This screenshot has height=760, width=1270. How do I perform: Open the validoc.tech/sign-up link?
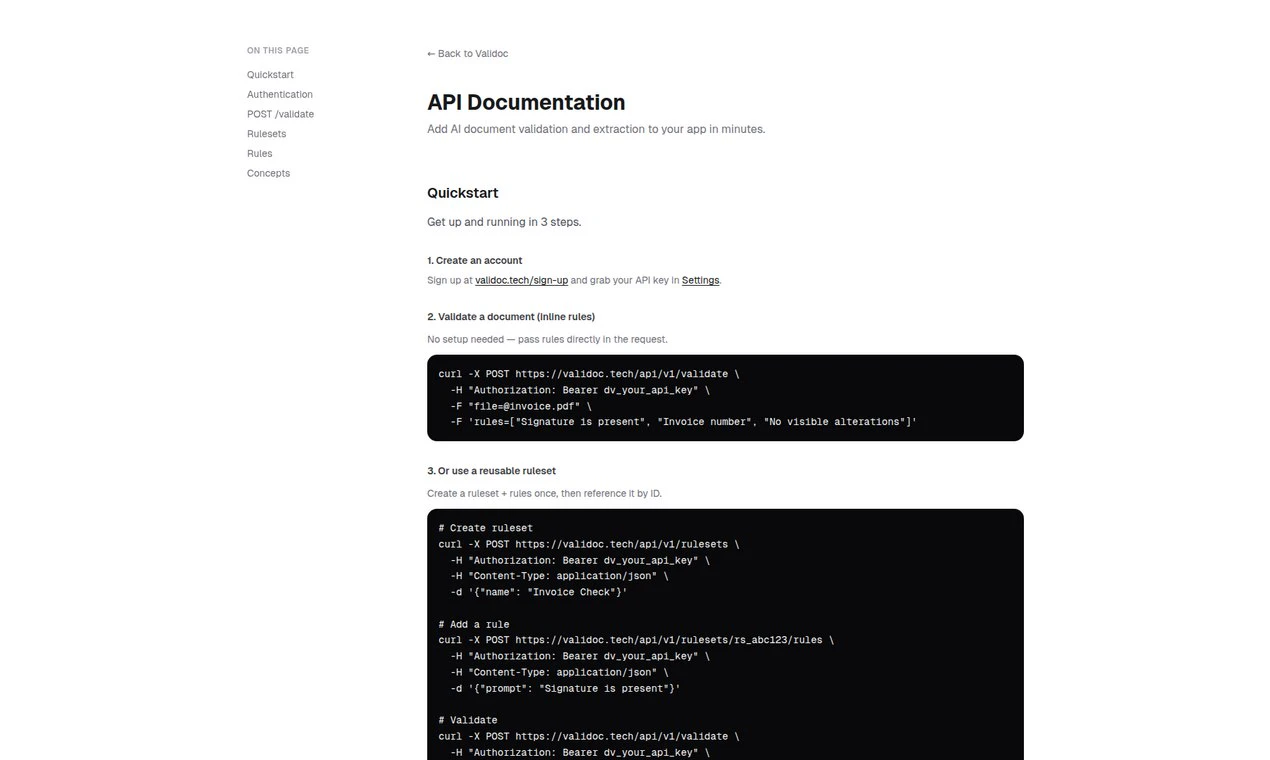521,280
